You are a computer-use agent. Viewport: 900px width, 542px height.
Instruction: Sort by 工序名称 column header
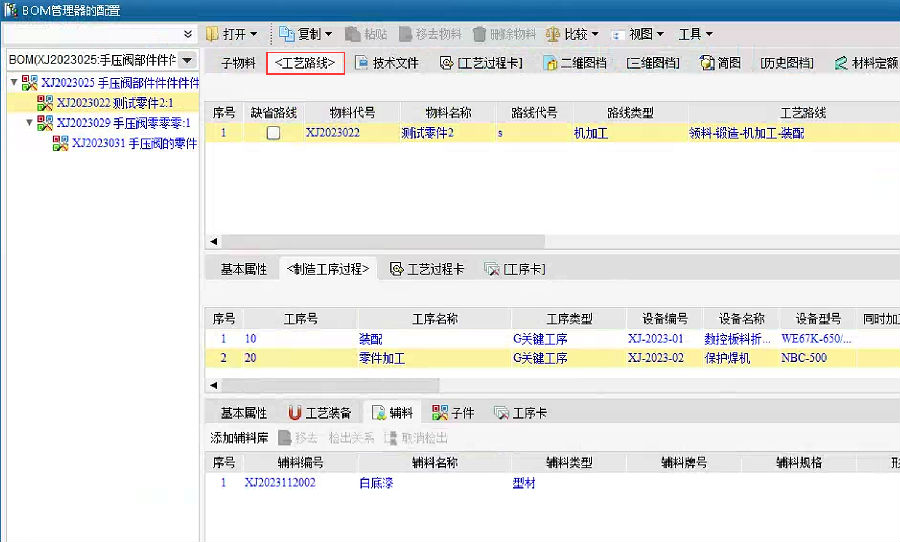[435, 319]
